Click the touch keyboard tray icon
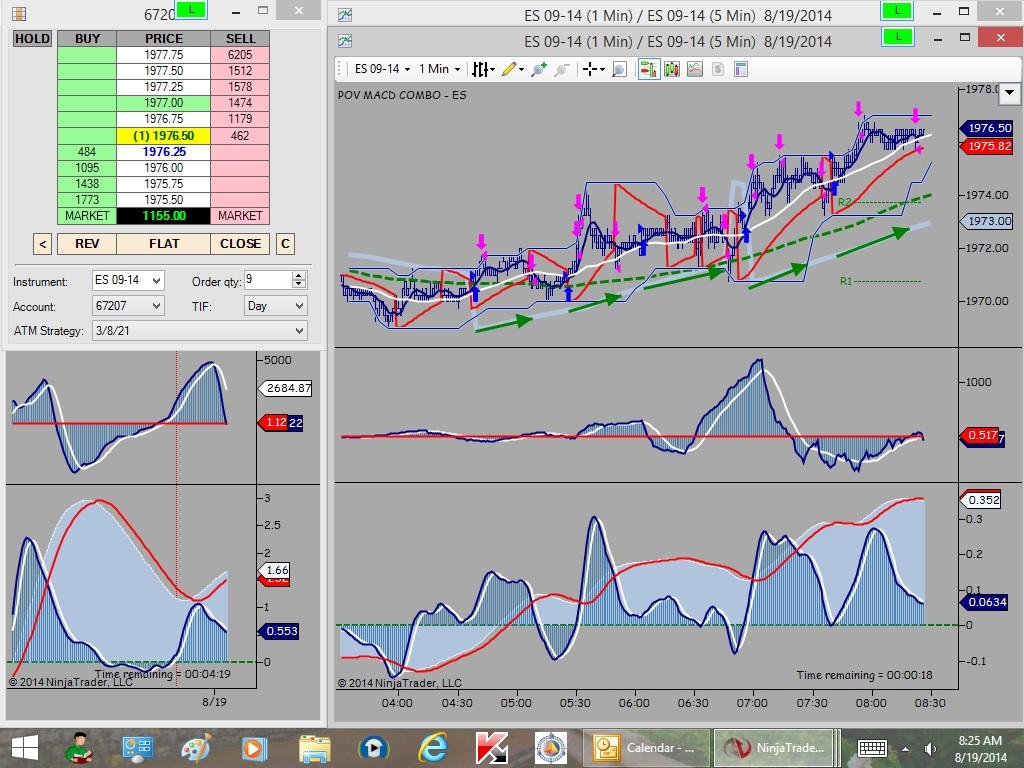The image size is (1024, 768). (872, 748)
